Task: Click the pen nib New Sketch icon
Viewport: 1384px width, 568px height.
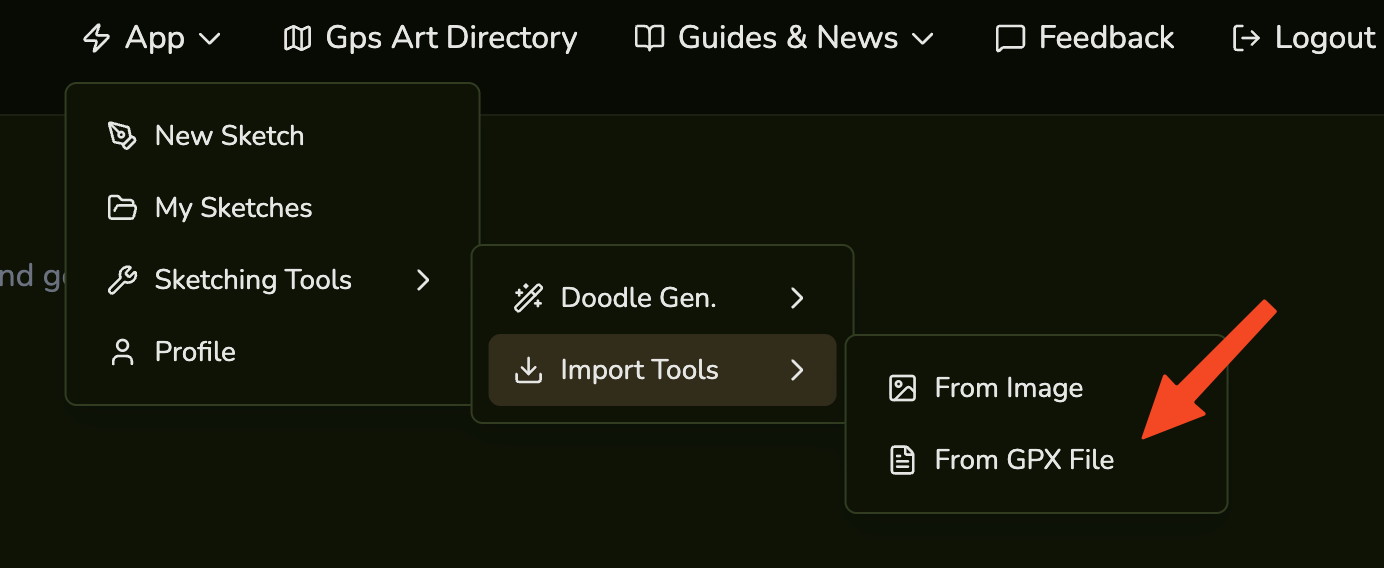Action: (122, 136)
